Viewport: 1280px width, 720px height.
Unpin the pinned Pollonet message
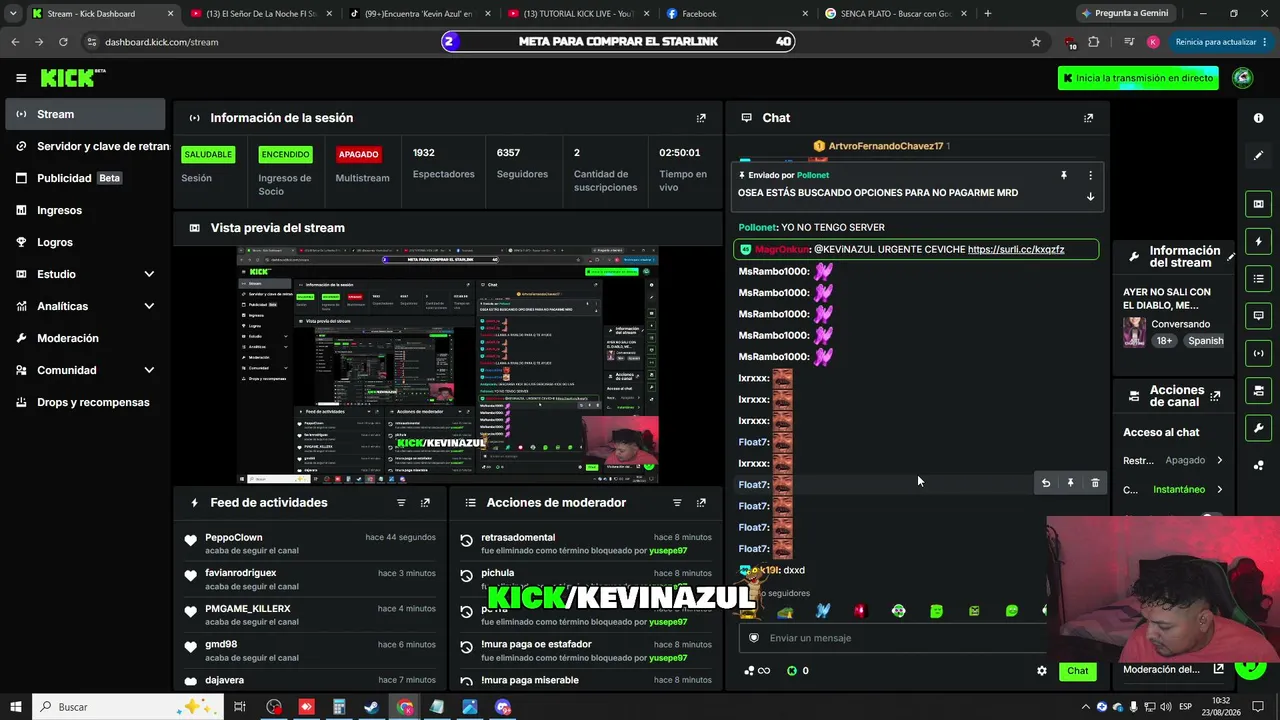1064,175
